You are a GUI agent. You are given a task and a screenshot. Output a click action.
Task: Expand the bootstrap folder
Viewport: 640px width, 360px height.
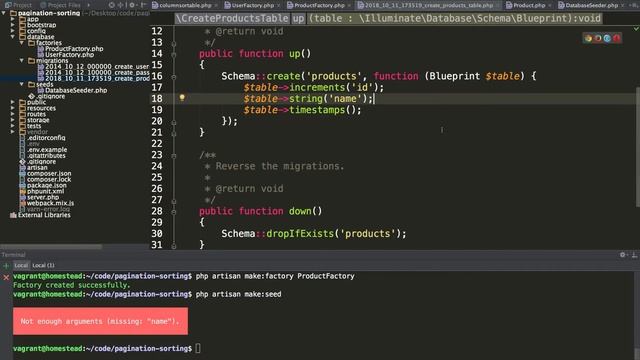[13, 25]
